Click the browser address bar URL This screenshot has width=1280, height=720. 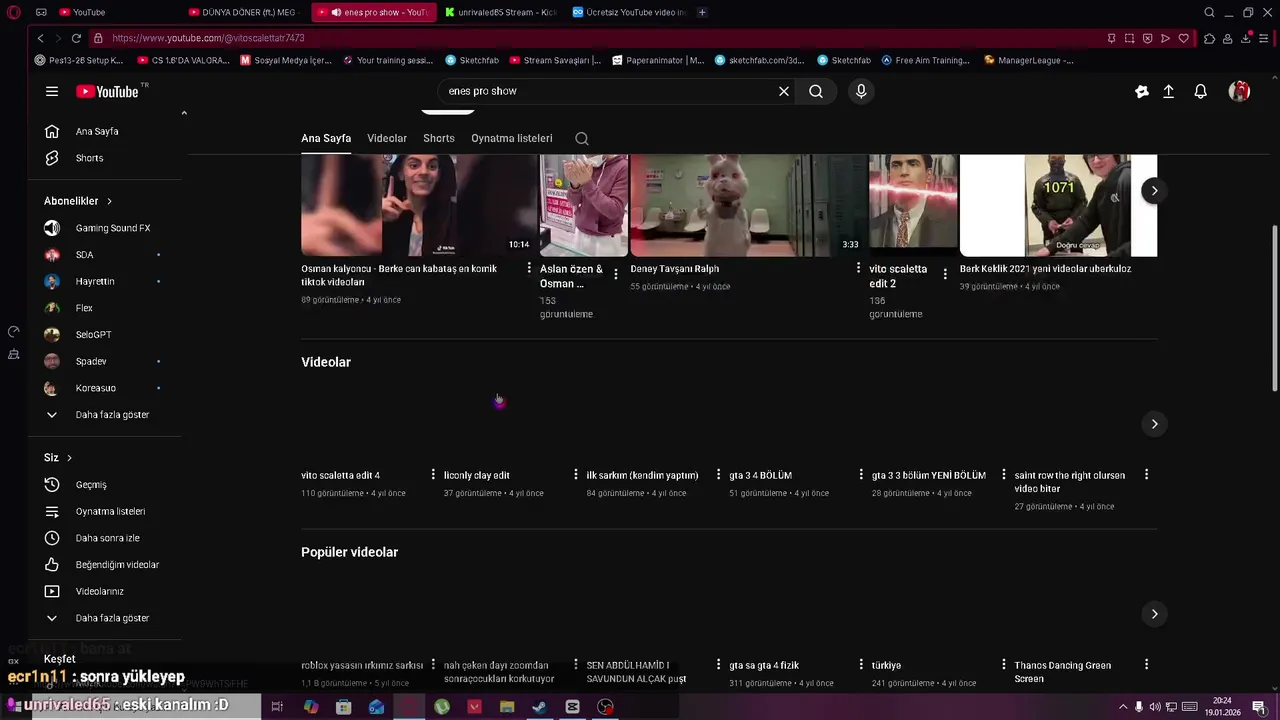[x=208, y=38]
